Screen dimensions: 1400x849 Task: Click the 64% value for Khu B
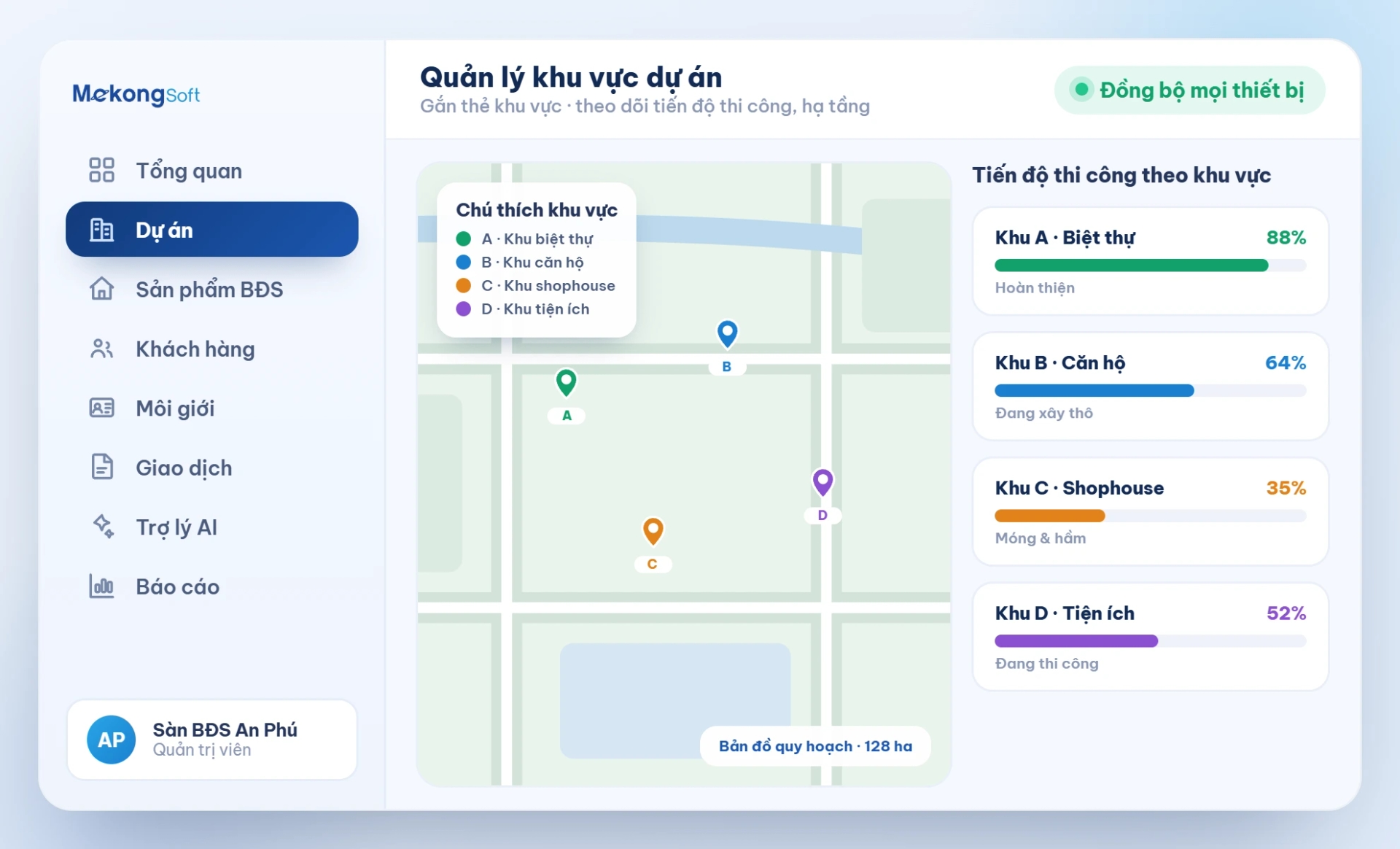[x=1286, y=363]
